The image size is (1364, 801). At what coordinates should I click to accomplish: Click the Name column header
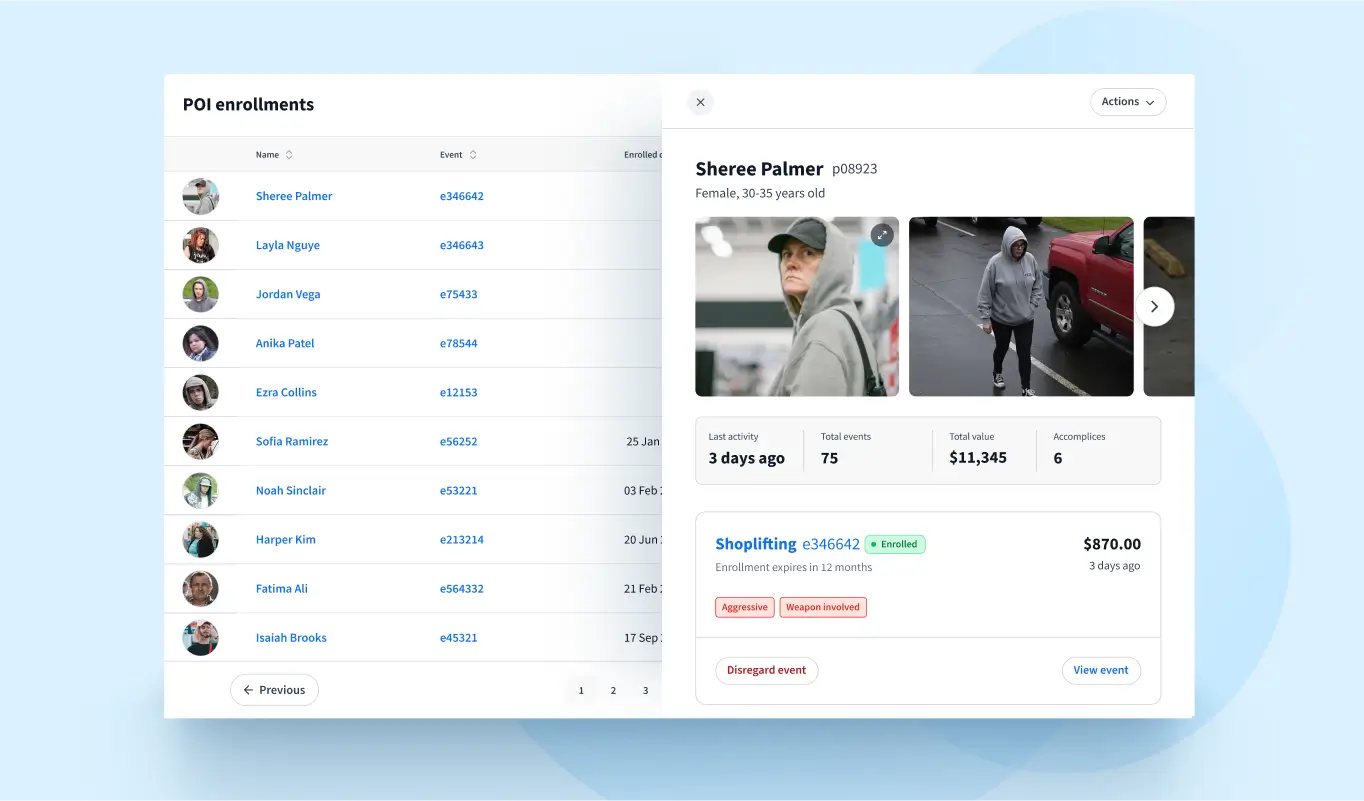[267, 155]
